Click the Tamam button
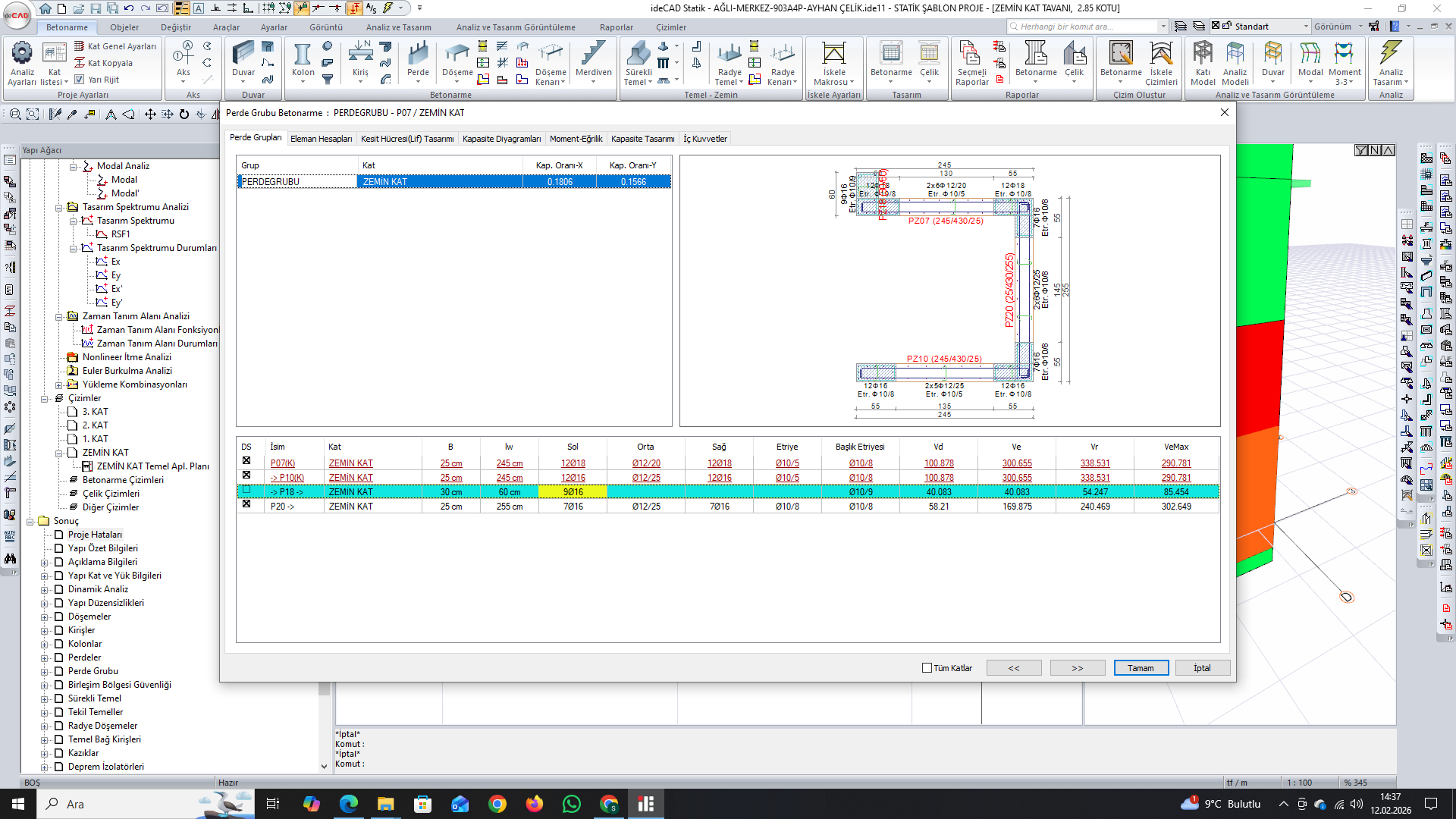This screenshot has width=1456, height=819. 1141,668
